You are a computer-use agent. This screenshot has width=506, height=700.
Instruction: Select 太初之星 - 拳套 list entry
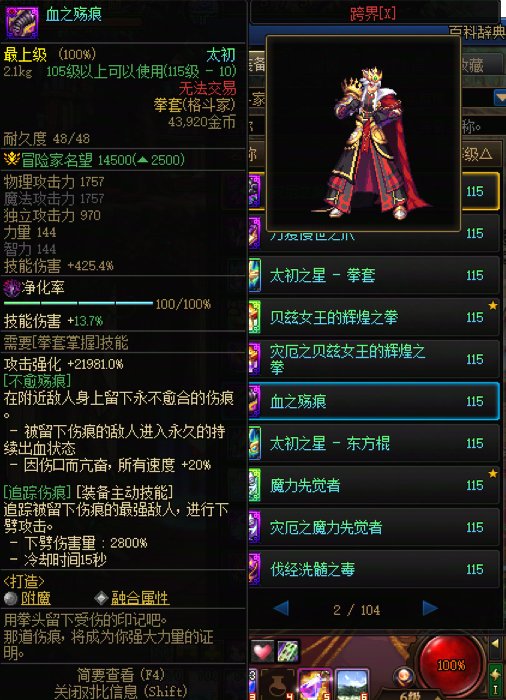[373, 275]
